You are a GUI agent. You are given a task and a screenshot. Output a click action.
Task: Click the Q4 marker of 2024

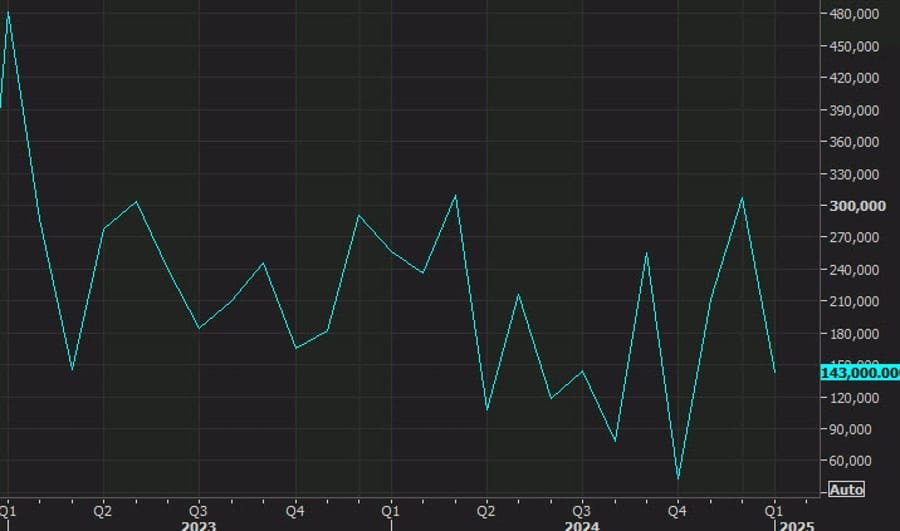coord(677,508)
